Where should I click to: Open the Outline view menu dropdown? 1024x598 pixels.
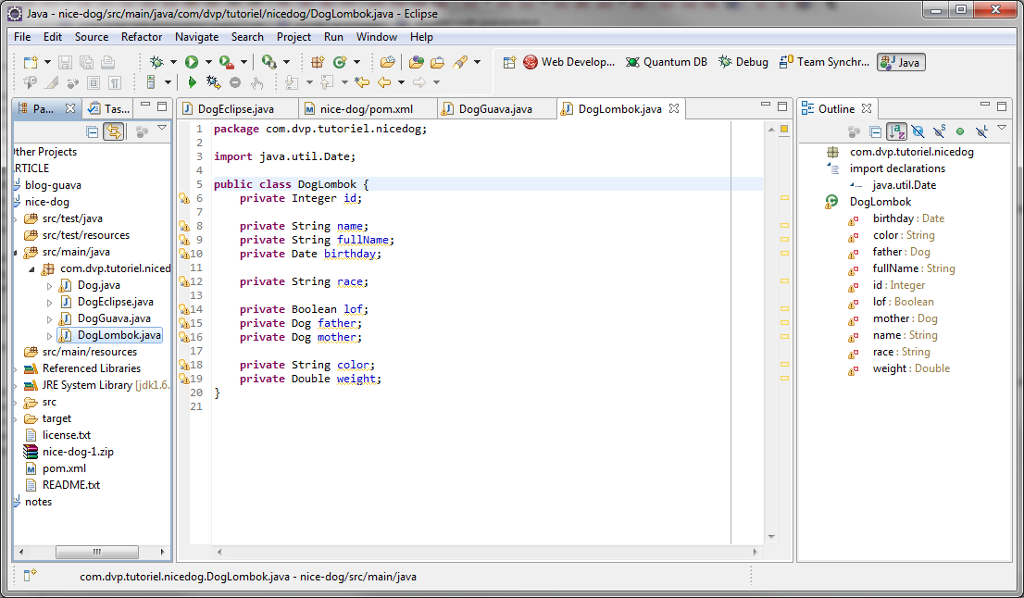1003,129
